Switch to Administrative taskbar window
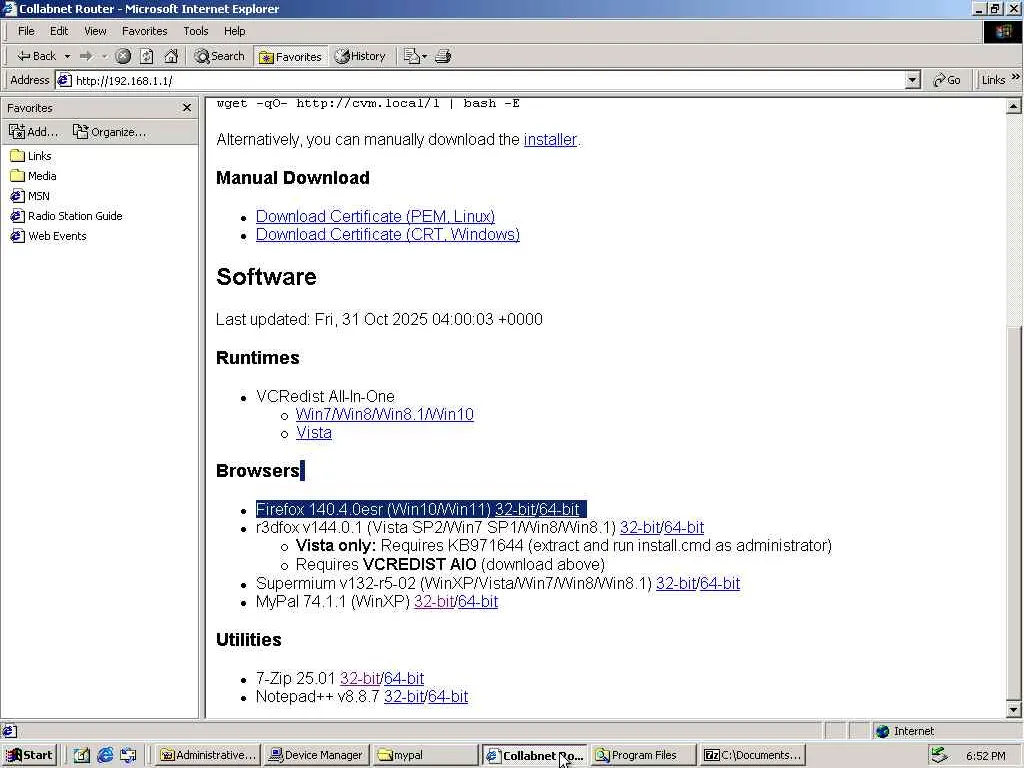This screenshot has height=768, width=1024. point(209,756)
